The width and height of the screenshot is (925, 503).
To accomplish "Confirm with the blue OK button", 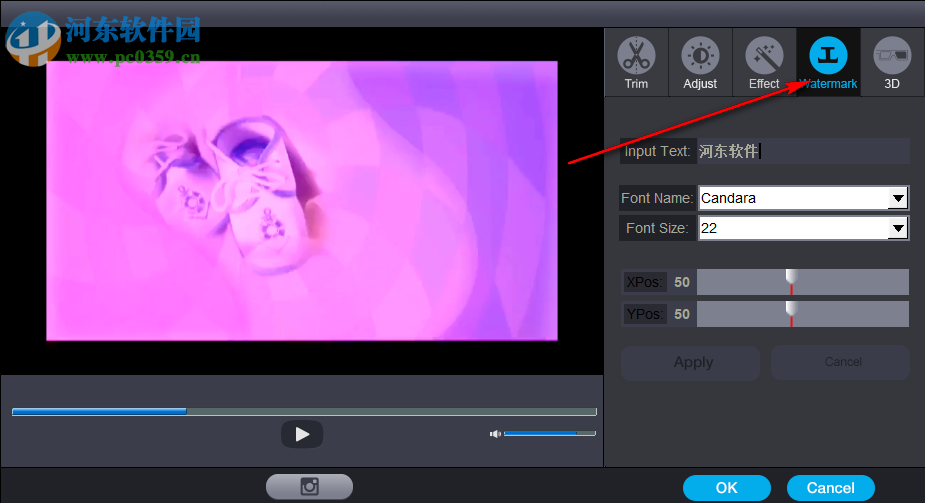I will (x=727, y=488).
